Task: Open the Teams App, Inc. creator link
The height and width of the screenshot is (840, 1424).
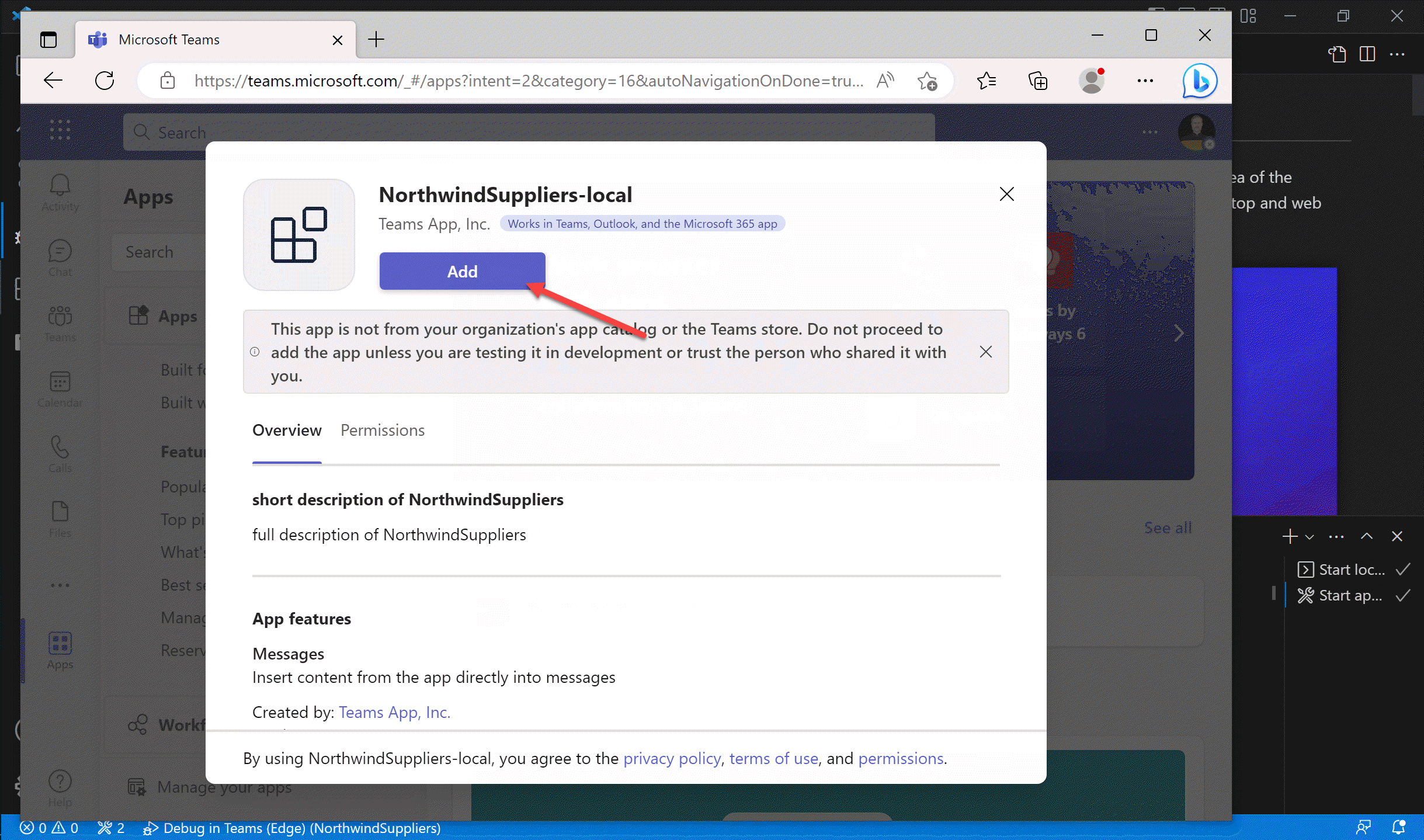Action: 394,712
